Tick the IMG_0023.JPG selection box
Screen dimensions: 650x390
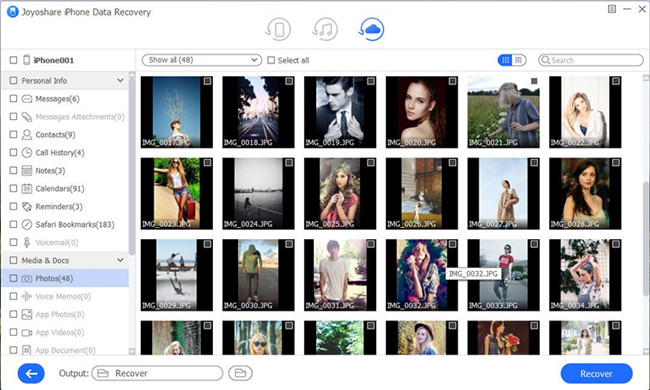[x=207, y=163]
